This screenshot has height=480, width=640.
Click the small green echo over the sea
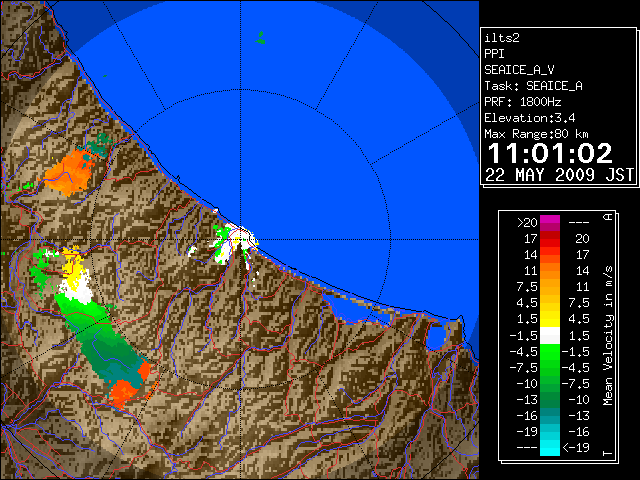pos(260,38)
